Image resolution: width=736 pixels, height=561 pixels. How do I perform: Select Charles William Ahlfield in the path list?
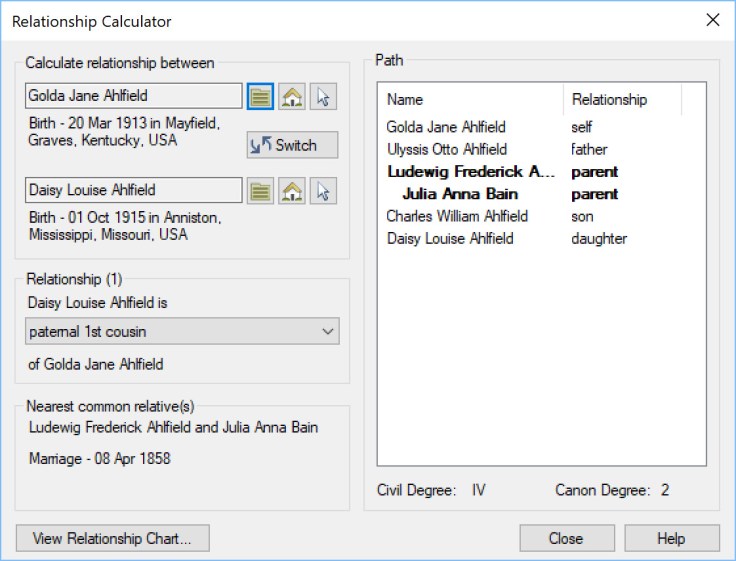click(x=457, y=216)
